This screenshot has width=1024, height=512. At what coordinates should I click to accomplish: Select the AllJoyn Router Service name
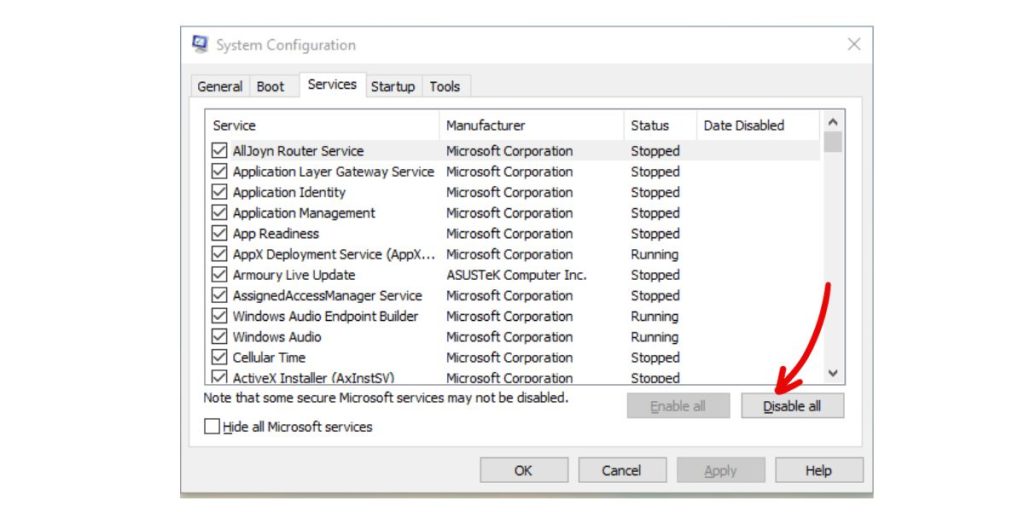[x=298, y=151]
